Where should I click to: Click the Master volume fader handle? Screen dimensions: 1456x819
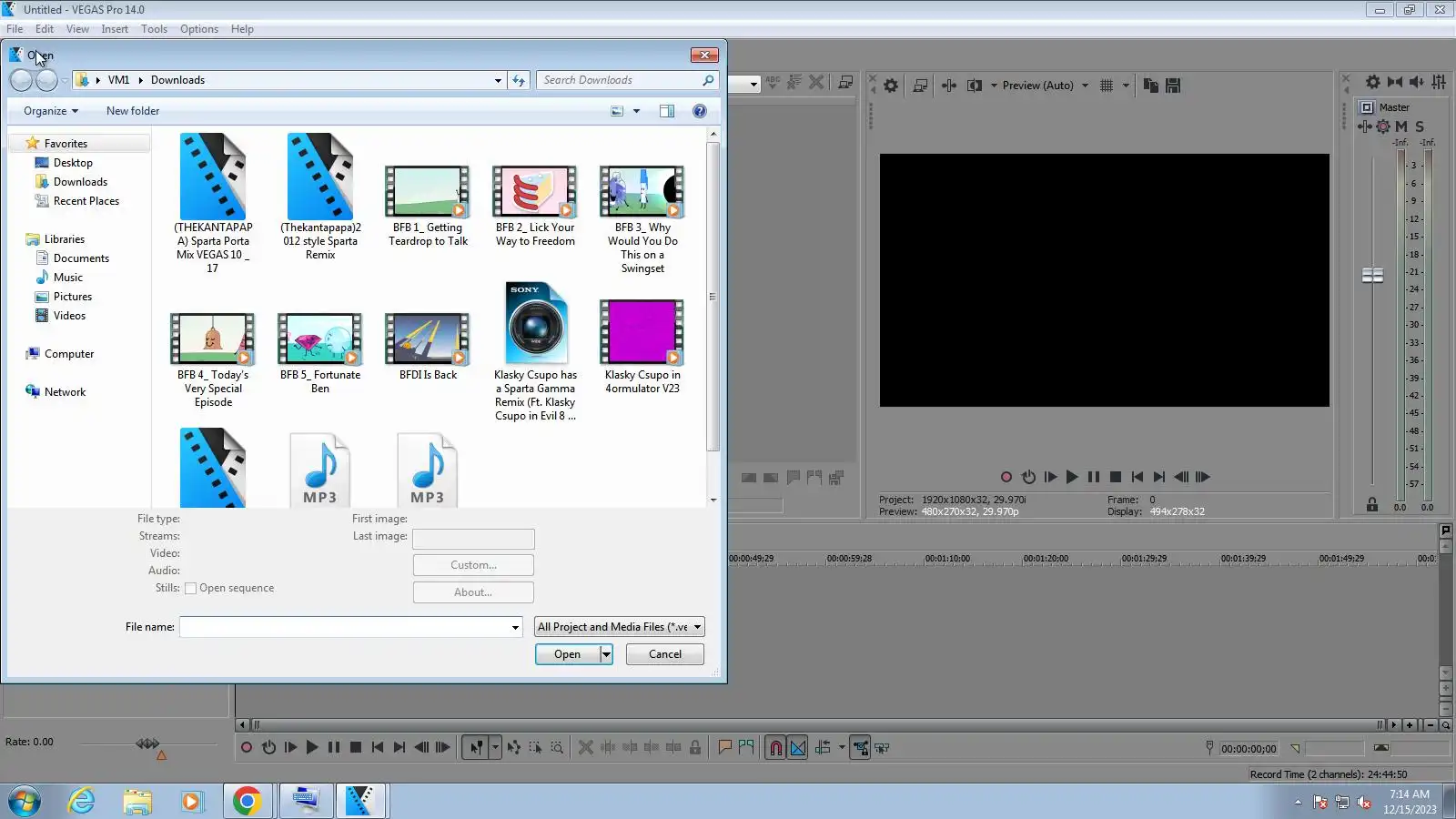1372,275
